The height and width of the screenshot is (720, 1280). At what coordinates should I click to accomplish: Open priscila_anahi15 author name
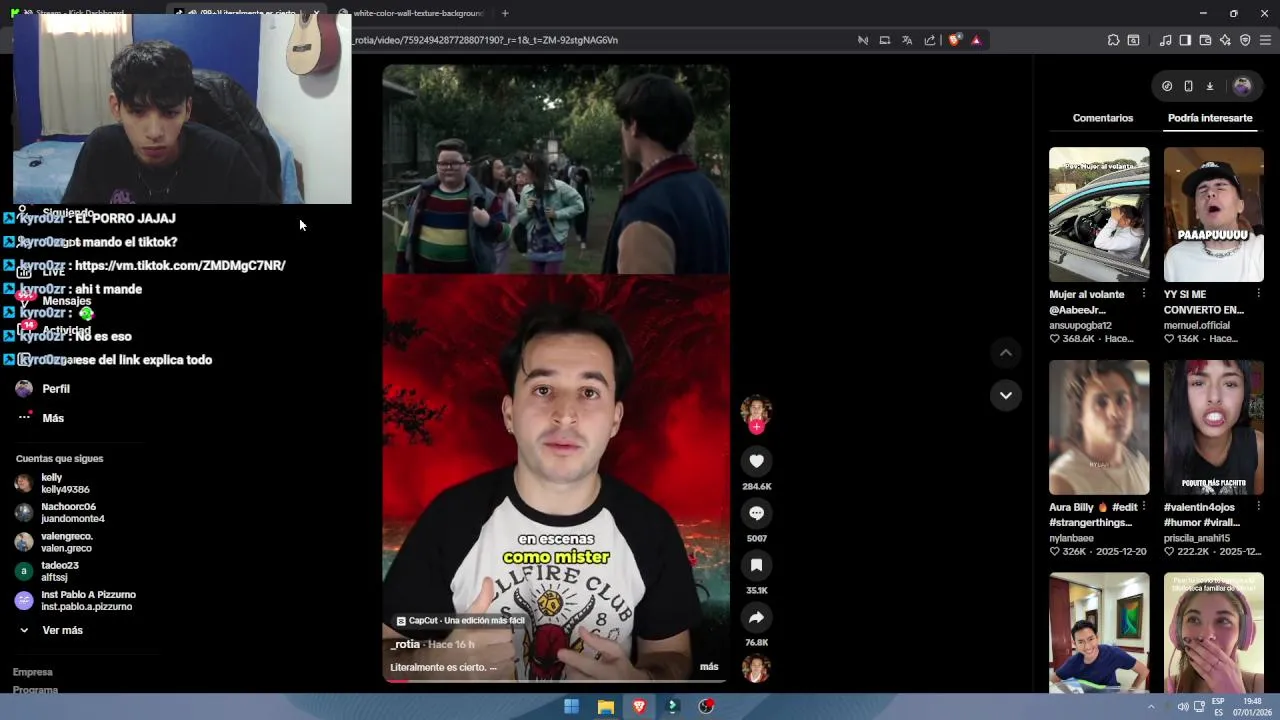[1198, 538]
